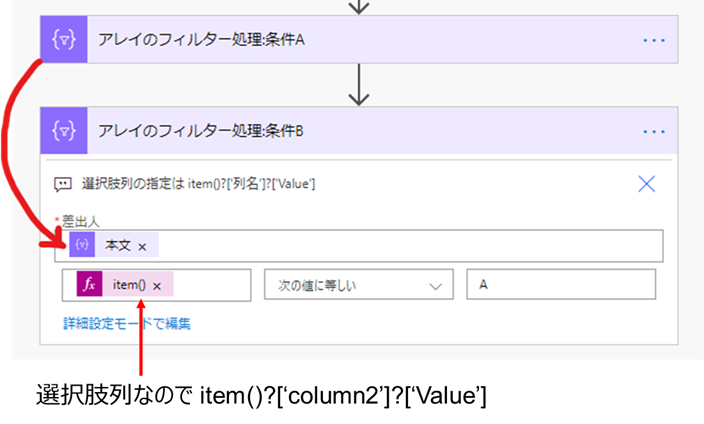Click the 詳細設定モードで編集 link

click(x=127, y=323)
